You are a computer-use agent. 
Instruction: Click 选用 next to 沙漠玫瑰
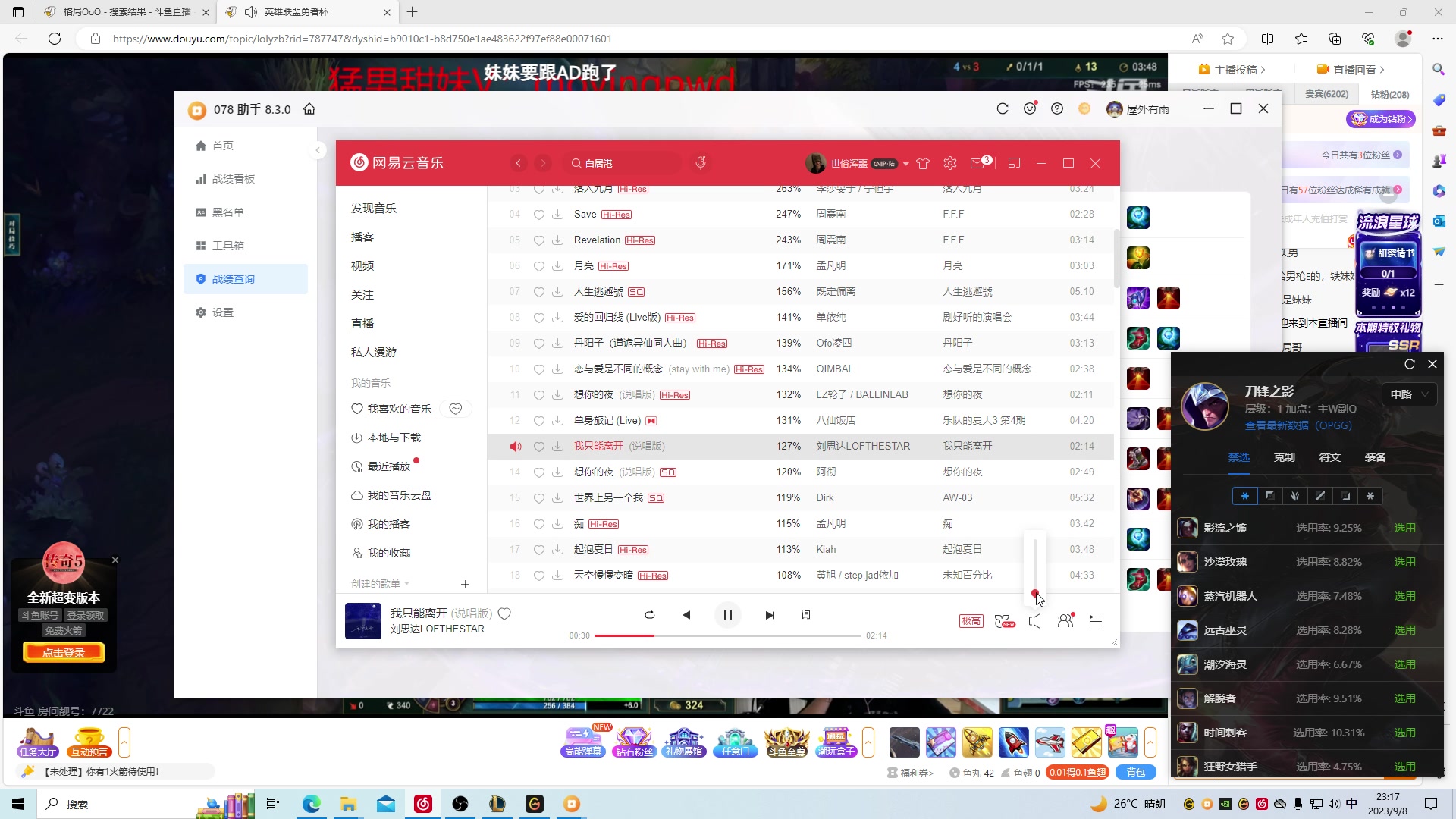point(1404,562)
